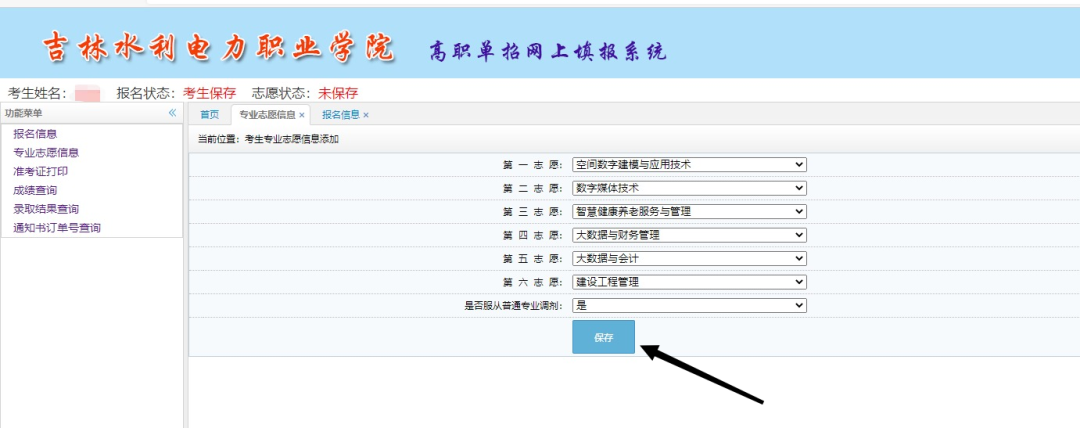
Task: Open the 第二志愿 dropdown
Action: coord(689,188)
